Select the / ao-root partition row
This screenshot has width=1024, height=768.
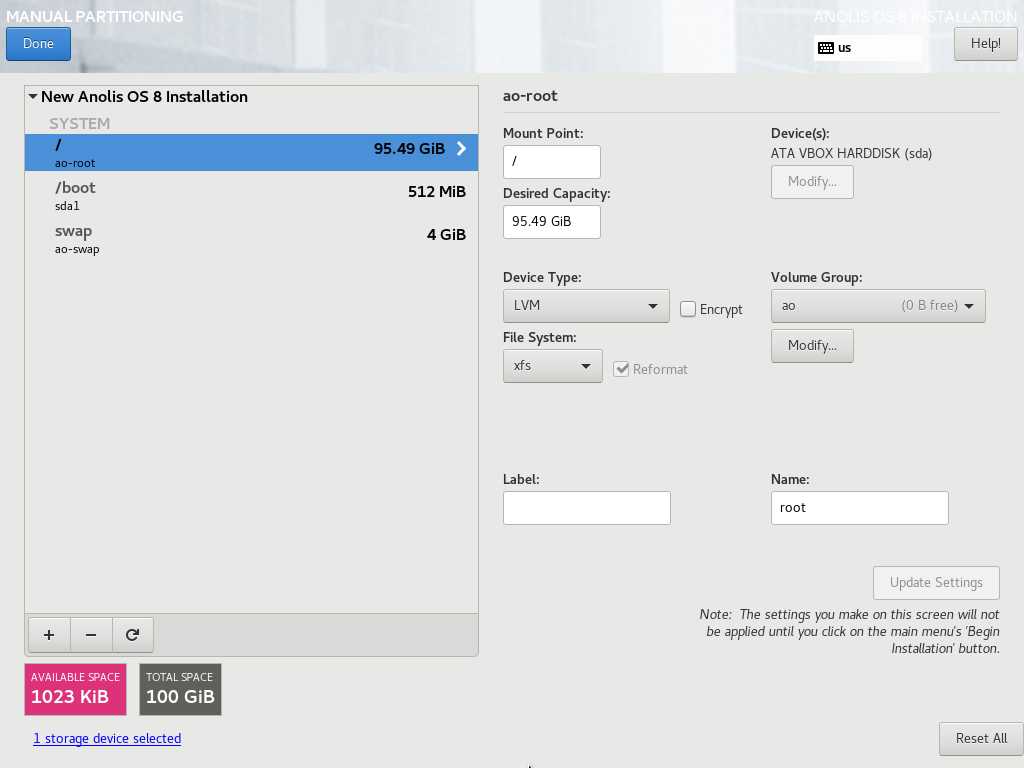[x=251, y=152]
